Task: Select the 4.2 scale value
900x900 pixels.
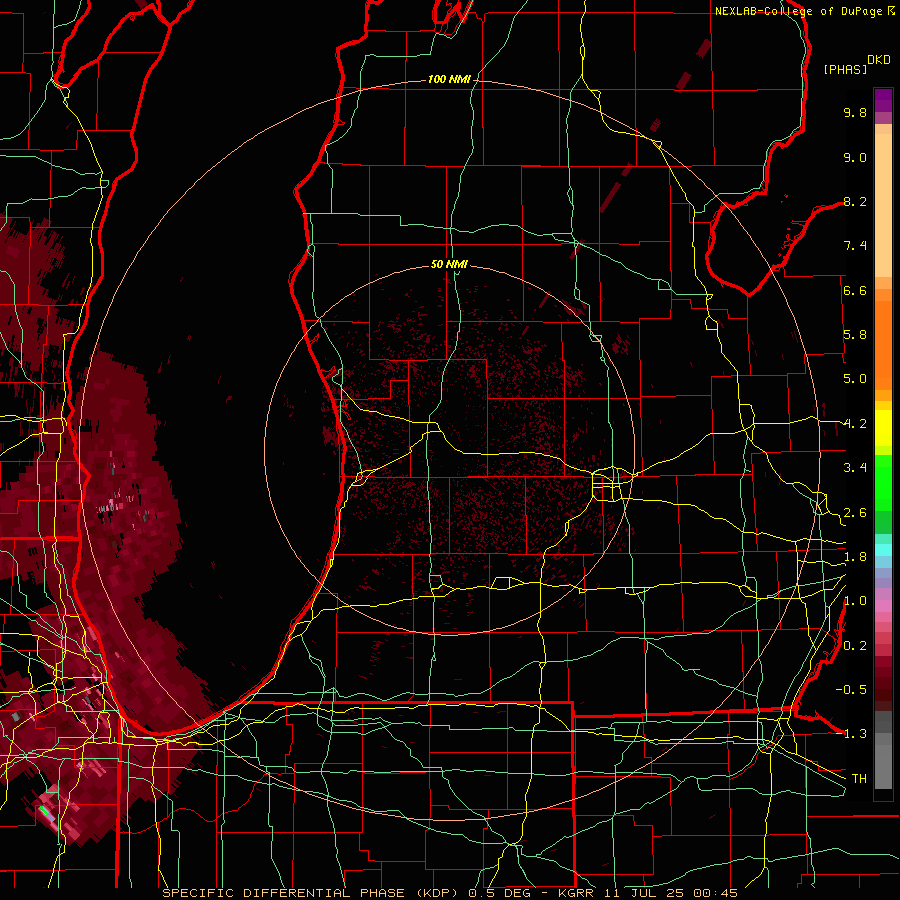Action: click(855, 424)
